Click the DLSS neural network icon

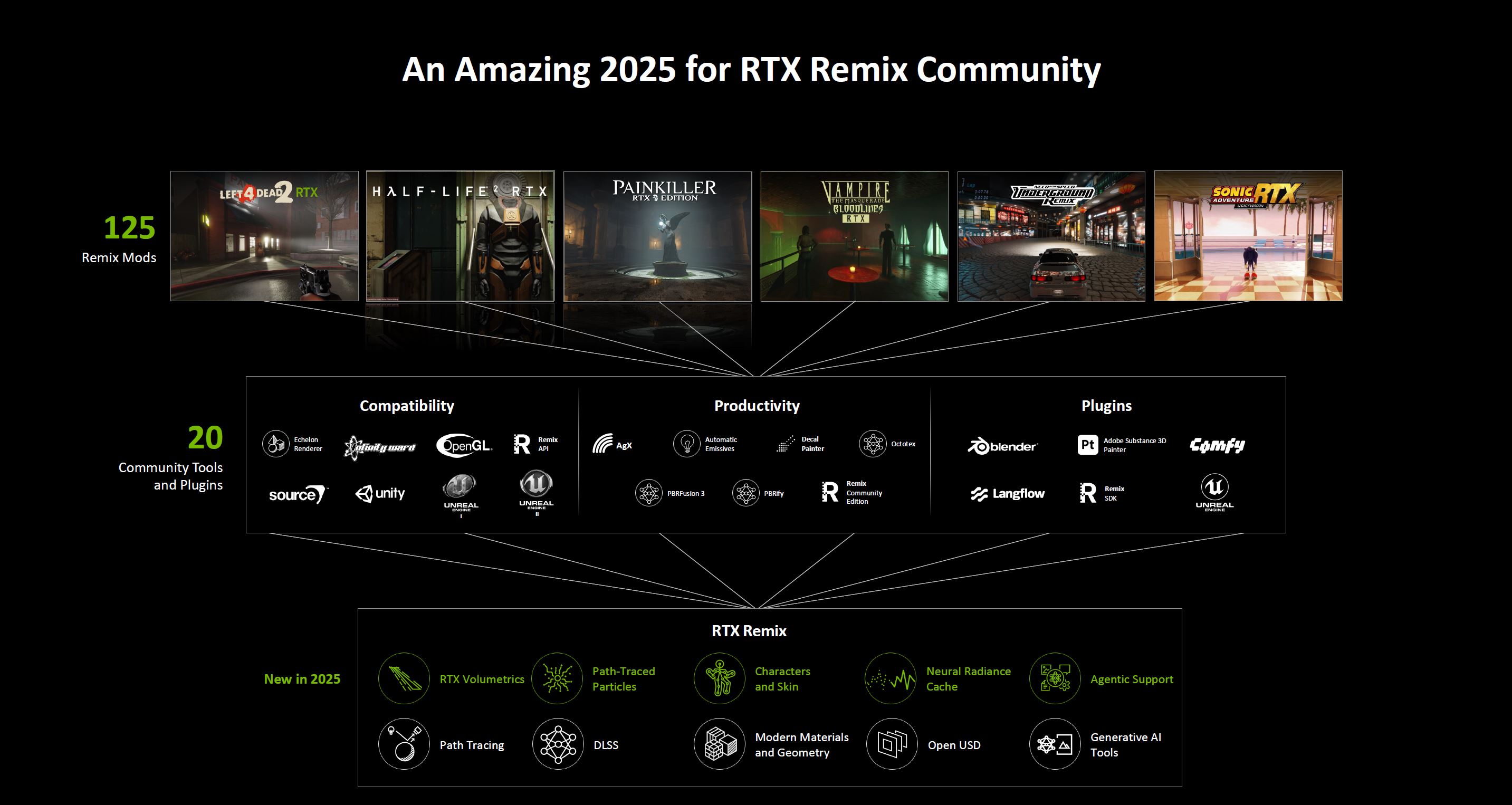[558, 744]
